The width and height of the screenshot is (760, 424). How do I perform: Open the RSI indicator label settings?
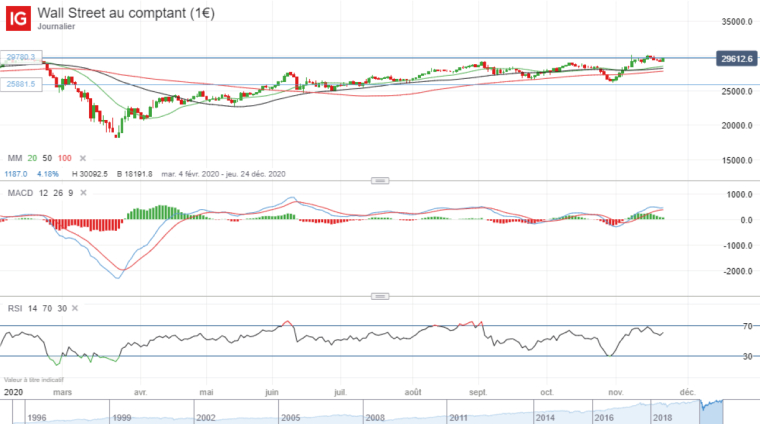pos(15,308)
